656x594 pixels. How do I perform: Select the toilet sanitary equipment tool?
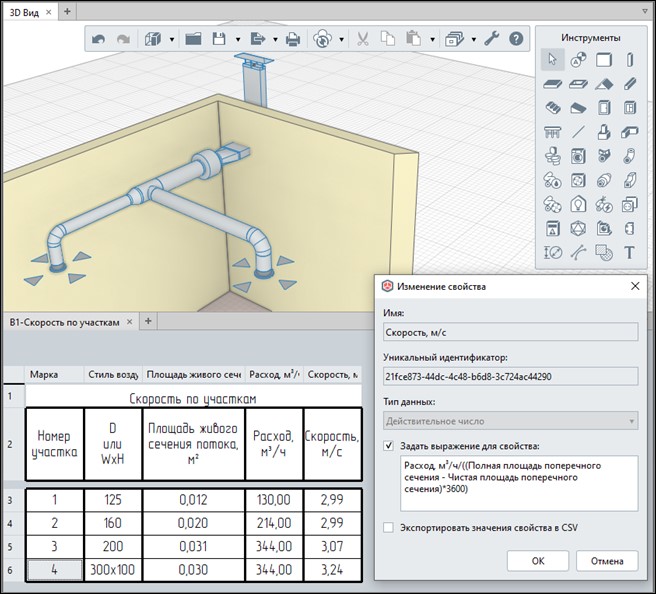click(x=553, y=156)
